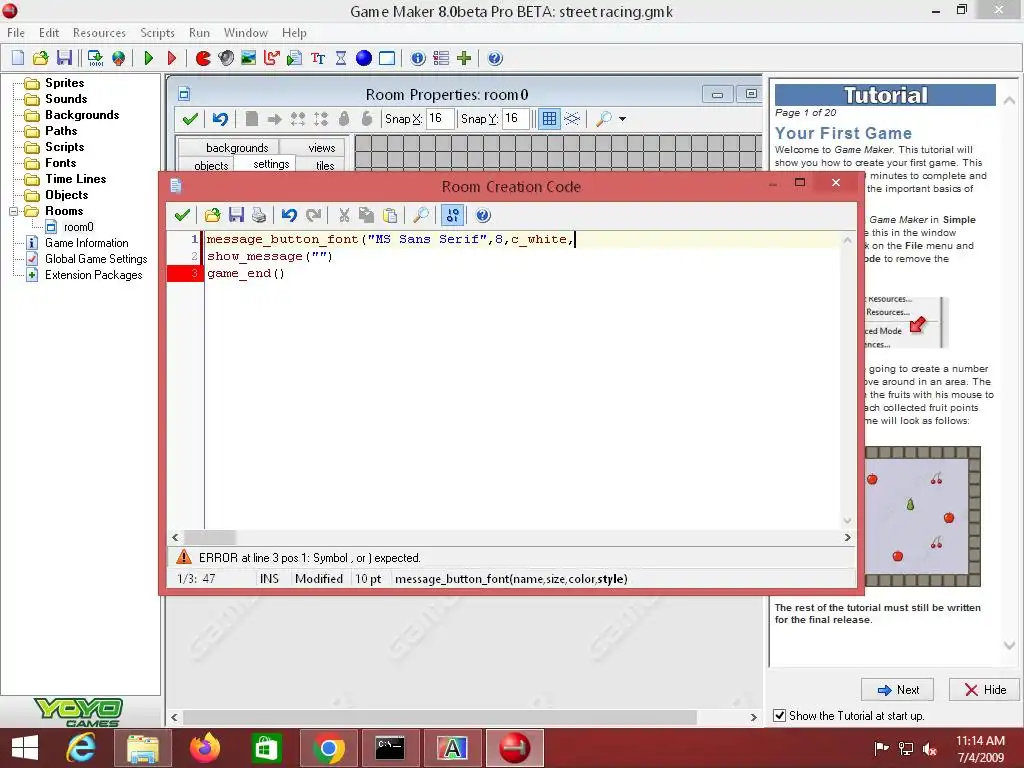This screenshot has height=768, width=1024.
Task: Open the Run menu
Action: coord(199,33)
